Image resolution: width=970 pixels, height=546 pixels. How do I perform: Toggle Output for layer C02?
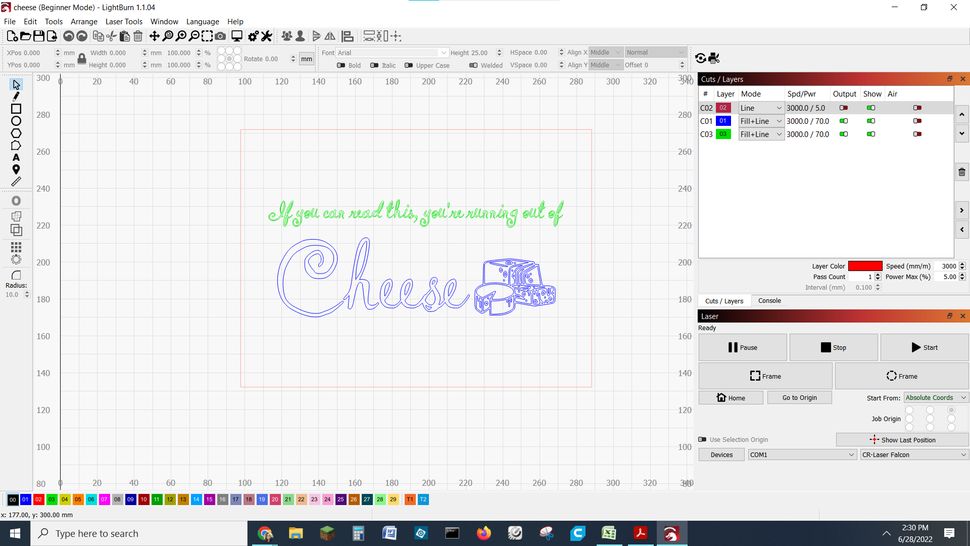point(843,108)
